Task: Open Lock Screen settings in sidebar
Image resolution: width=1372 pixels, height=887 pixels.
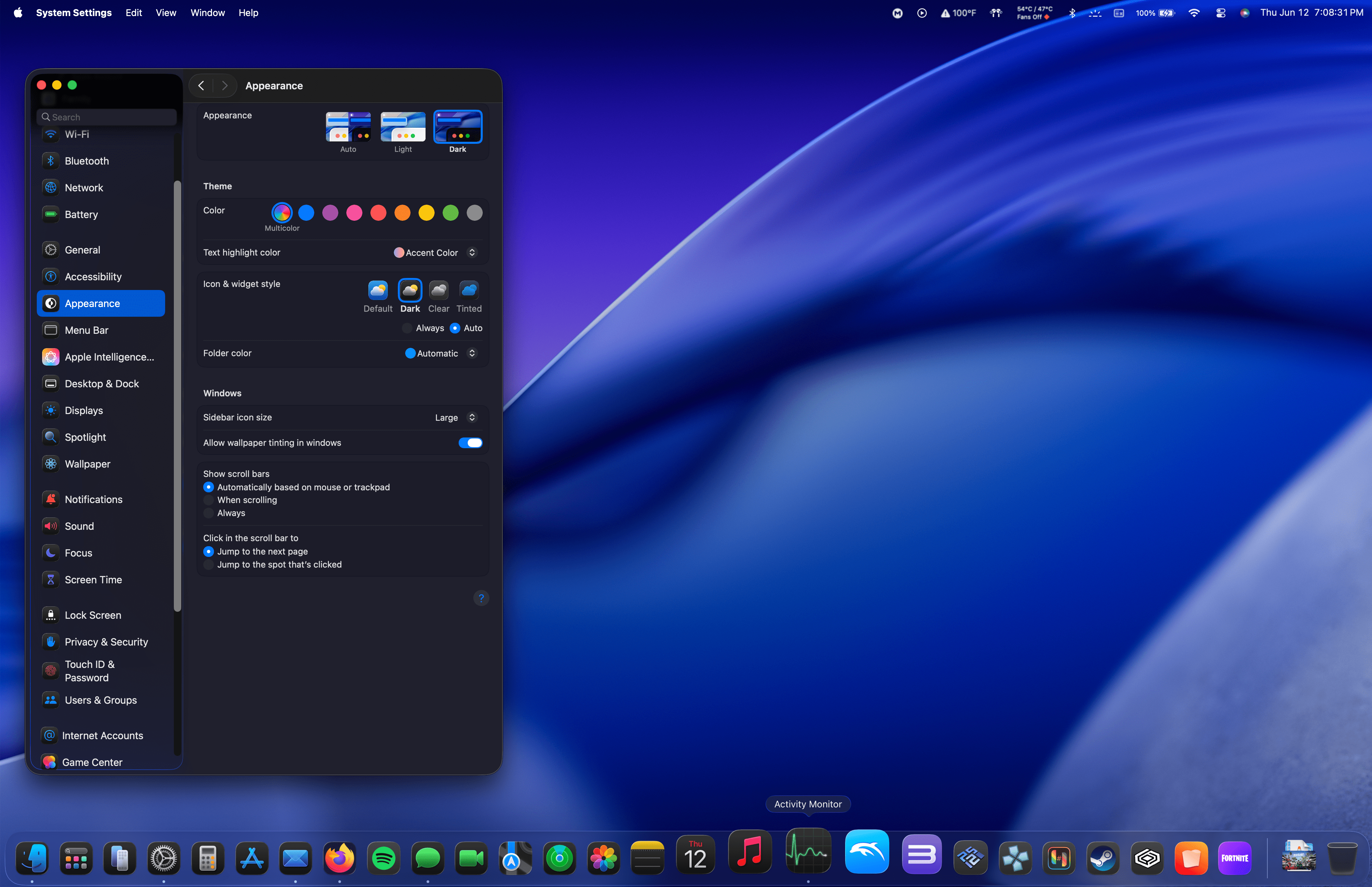Action: pos(101,615)
